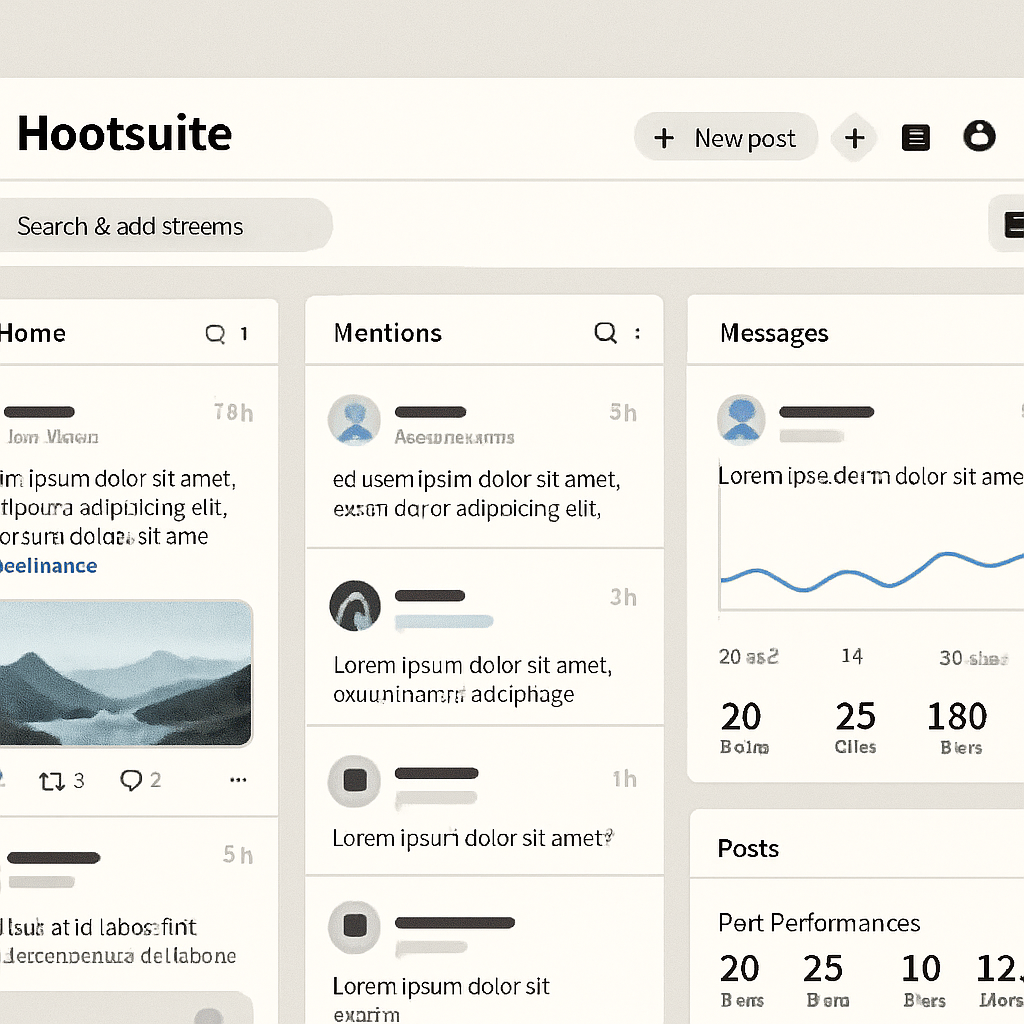The image size is (1024, 1024).
Task: Click the '1h' timestamp in Mentions
Action: point(624,778)
